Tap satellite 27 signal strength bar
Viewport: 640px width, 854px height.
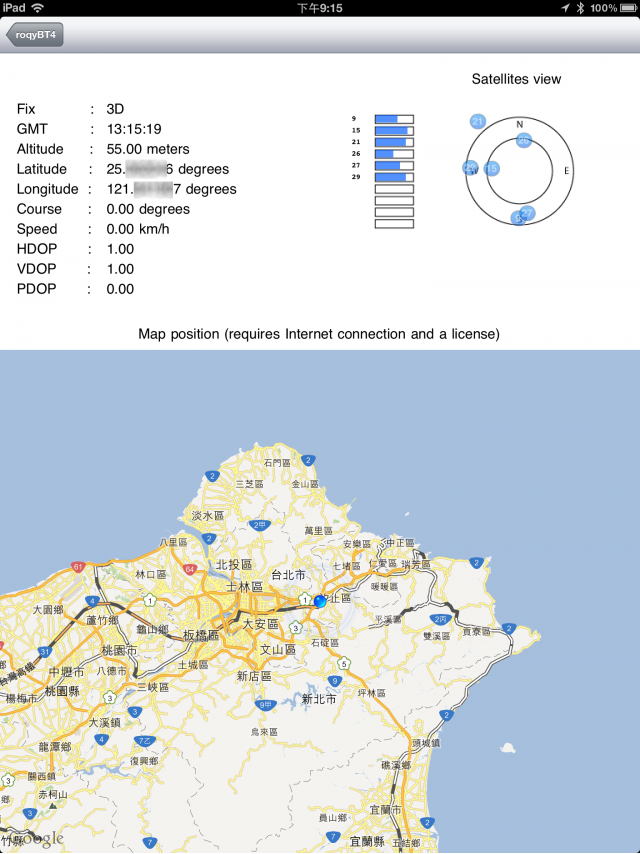coord(394,166)
